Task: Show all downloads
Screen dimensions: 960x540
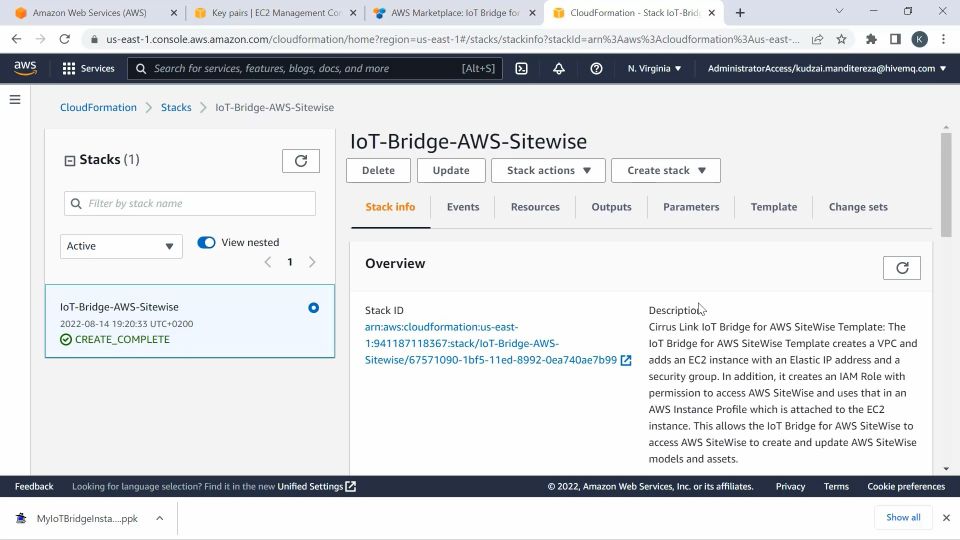Action: [x=903, y=517]
